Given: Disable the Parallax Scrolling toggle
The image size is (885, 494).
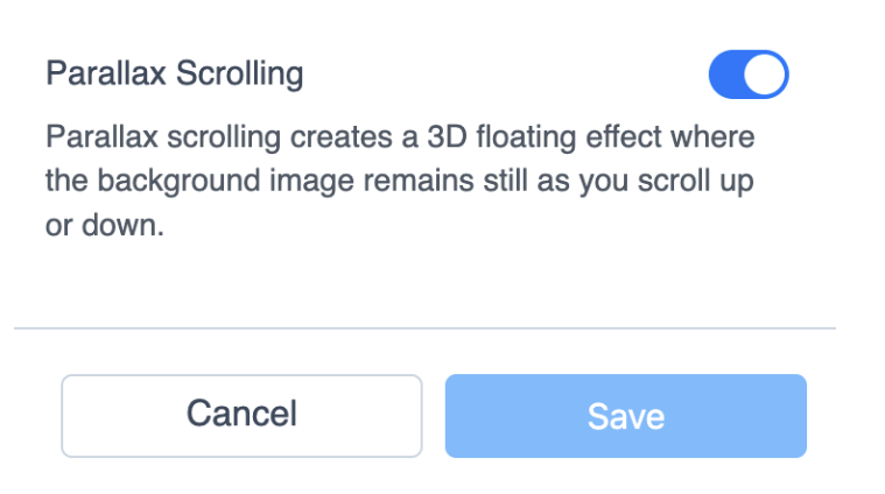Looking at the screenshot, I should tap(748, 75).
